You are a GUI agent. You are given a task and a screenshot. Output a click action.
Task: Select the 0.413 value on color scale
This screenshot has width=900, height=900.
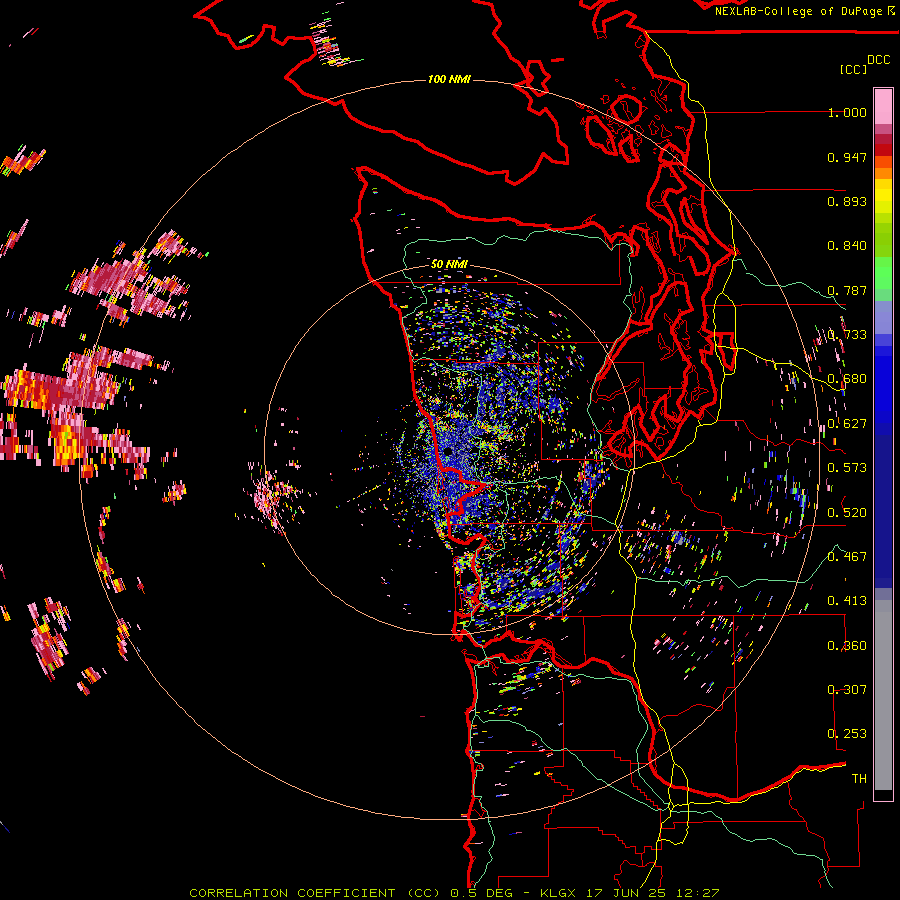pyautogui.click(x=847, y=601)
